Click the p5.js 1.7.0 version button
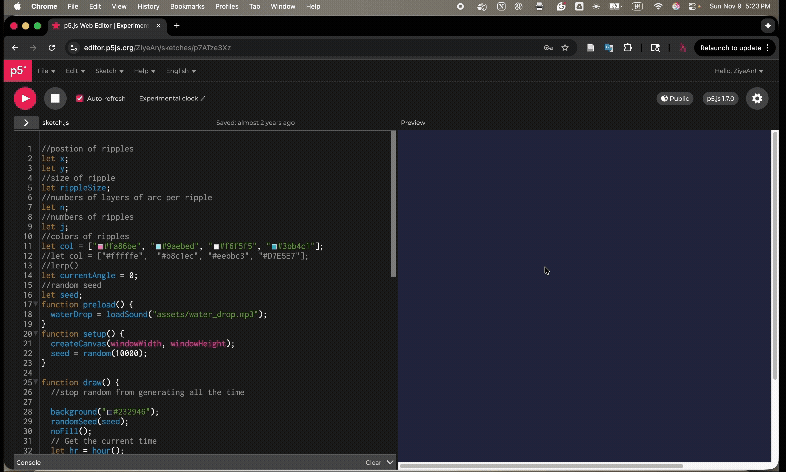Screen dimensions: 786x472 [x=720, y=99]
